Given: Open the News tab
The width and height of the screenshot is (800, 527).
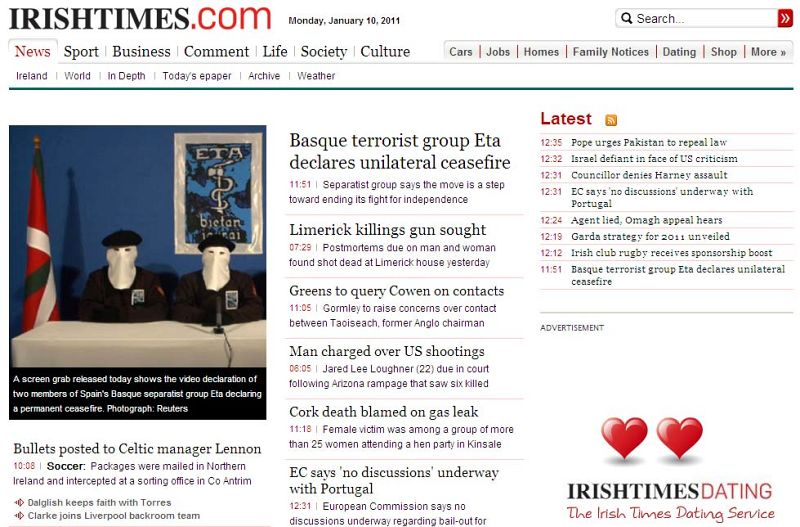Looking at the screenshot, I should [x=33, y=52].
